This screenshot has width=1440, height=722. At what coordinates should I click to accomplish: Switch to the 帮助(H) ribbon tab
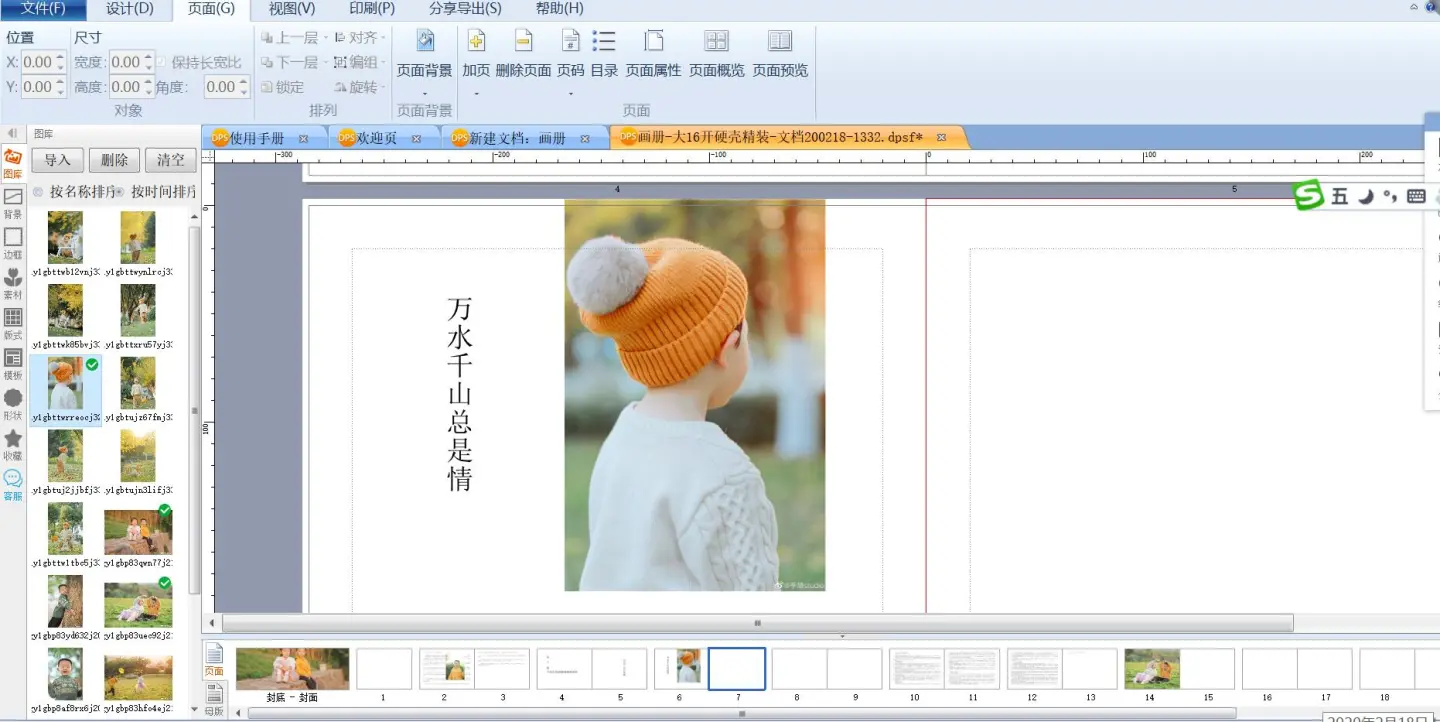(x=560, y=9)
